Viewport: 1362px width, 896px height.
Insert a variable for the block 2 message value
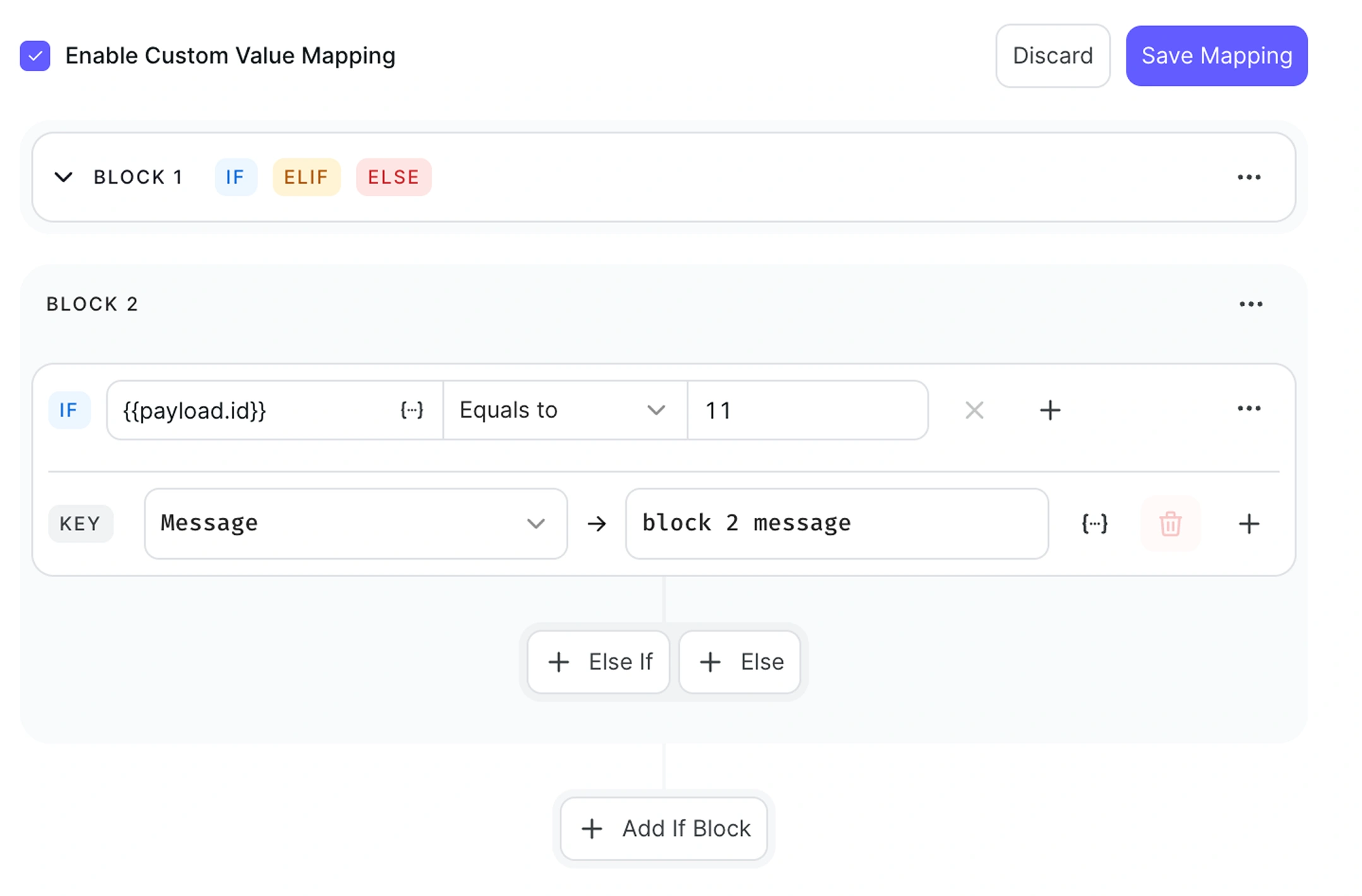[1094, 523]
